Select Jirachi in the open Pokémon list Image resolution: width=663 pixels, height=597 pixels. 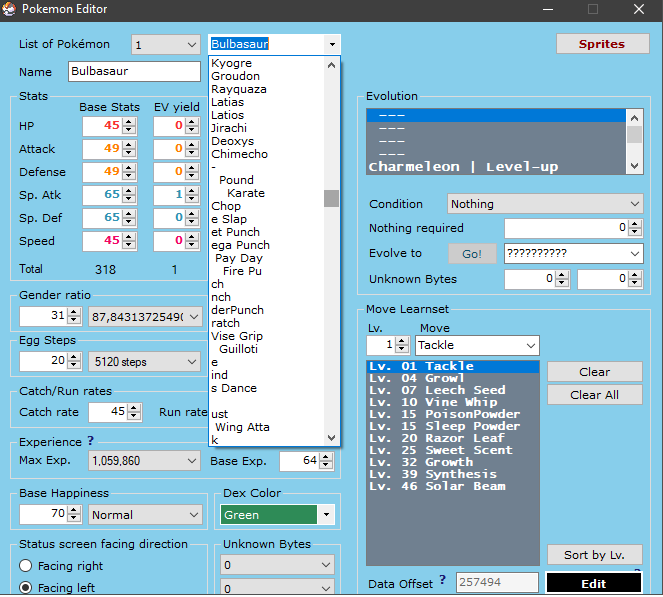click(x=229, y=128)
